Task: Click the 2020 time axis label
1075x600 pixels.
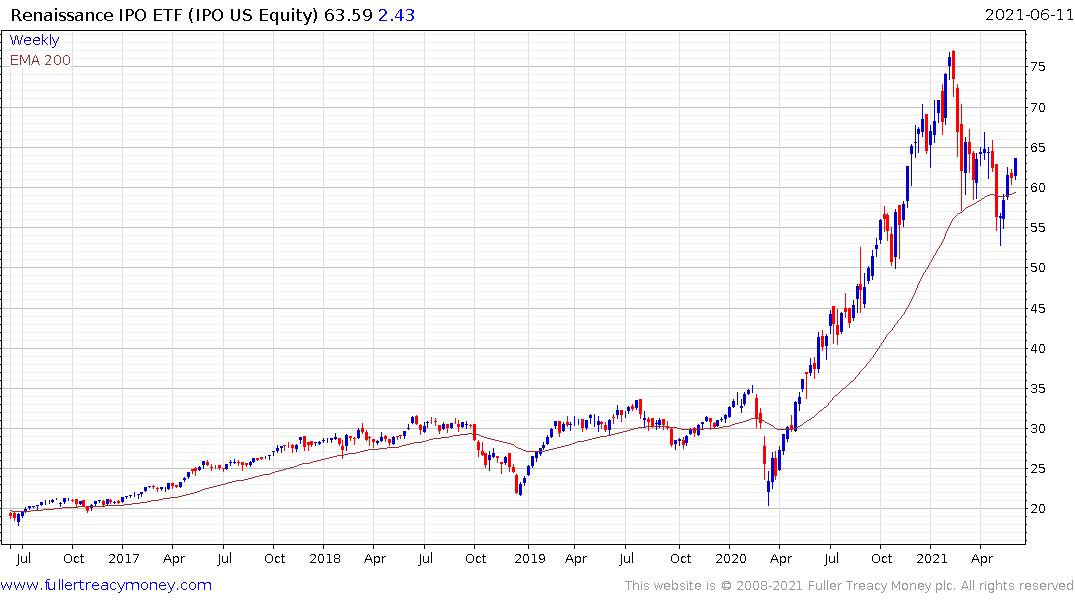Action: [x=731, y=559]
